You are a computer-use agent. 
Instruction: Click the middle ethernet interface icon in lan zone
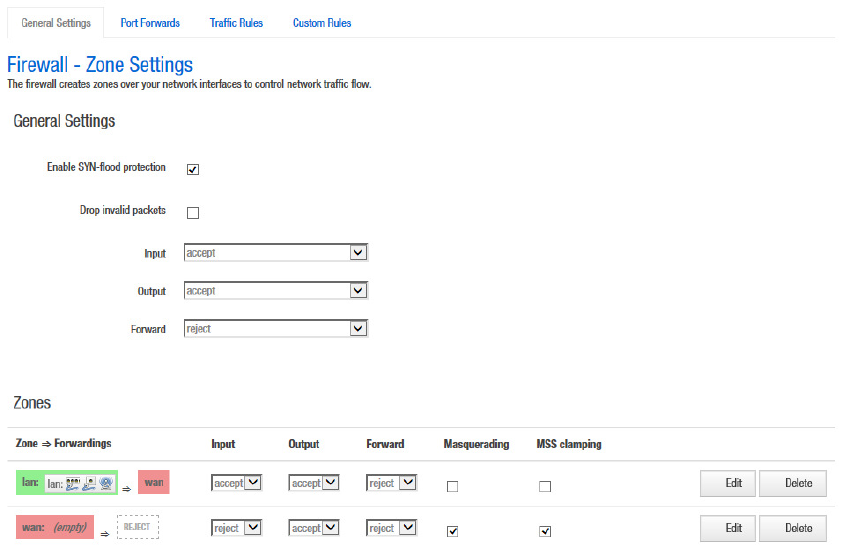pos(89,484)
